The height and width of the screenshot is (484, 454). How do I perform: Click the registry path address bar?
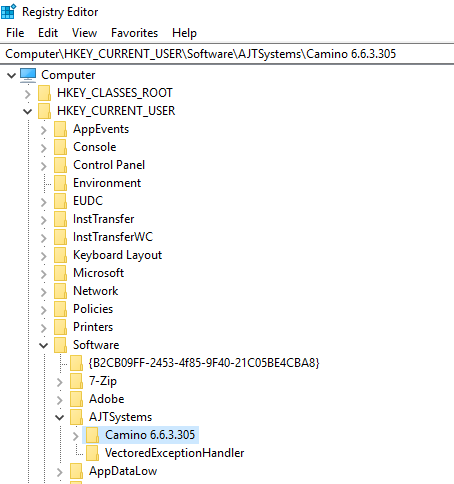pos(227,54)
